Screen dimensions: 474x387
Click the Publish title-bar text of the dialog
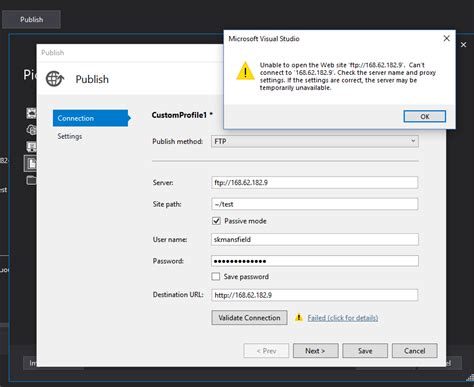[53, 52]
